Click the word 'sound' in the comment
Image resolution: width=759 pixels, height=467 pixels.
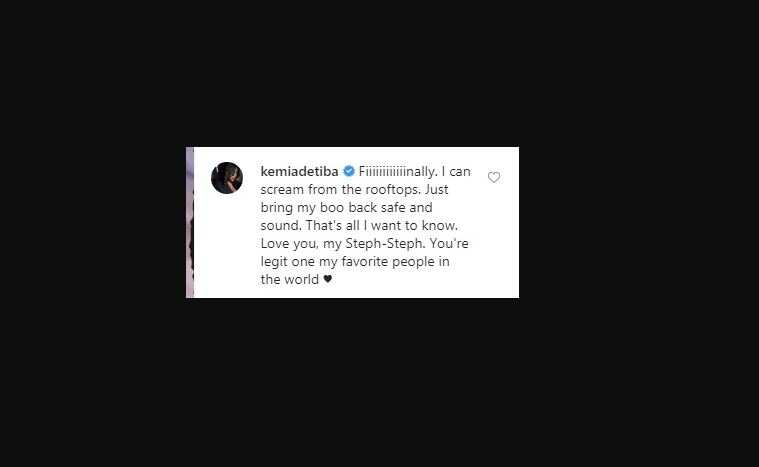click(x=280, y=226)
